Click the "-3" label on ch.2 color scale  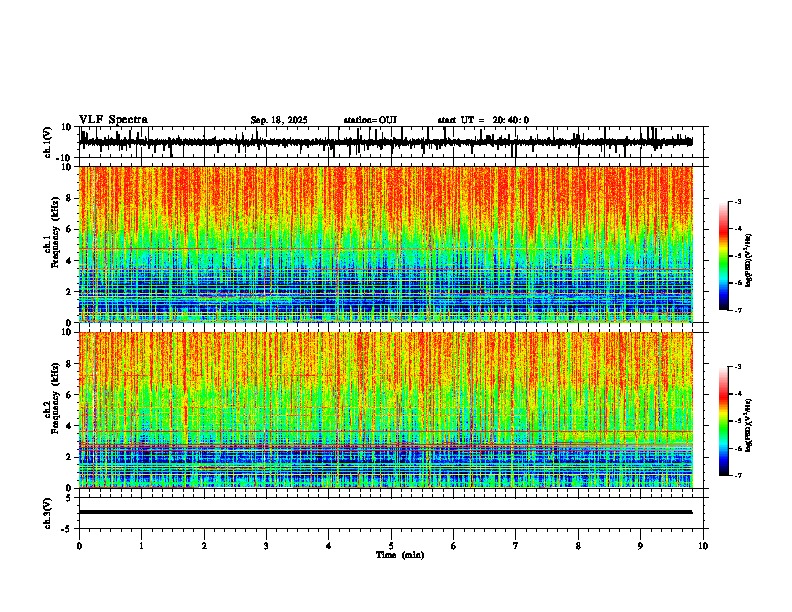[738, 367]
